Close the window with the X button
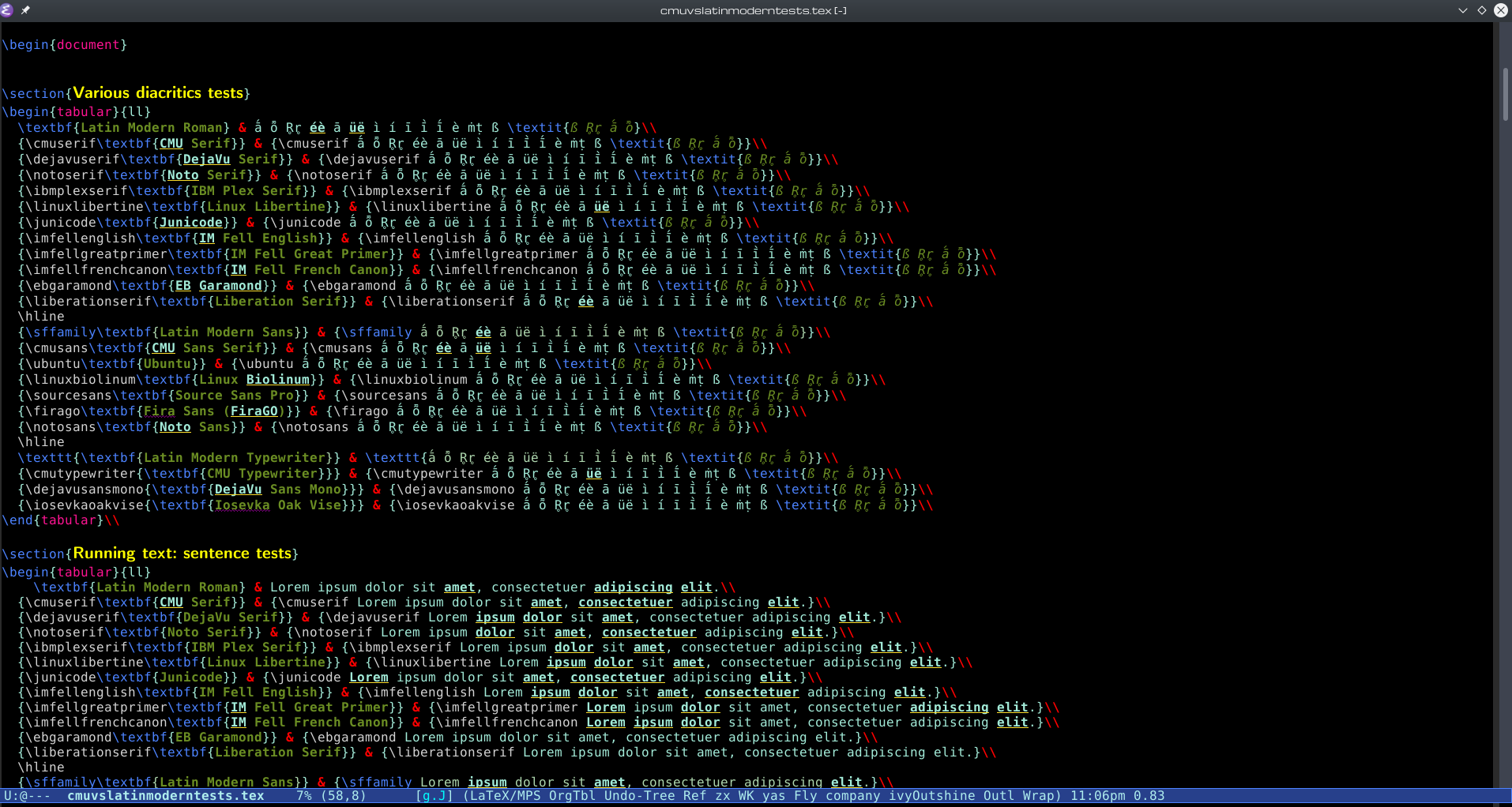Viewport: 1512px width, 807px height. 1501,10
